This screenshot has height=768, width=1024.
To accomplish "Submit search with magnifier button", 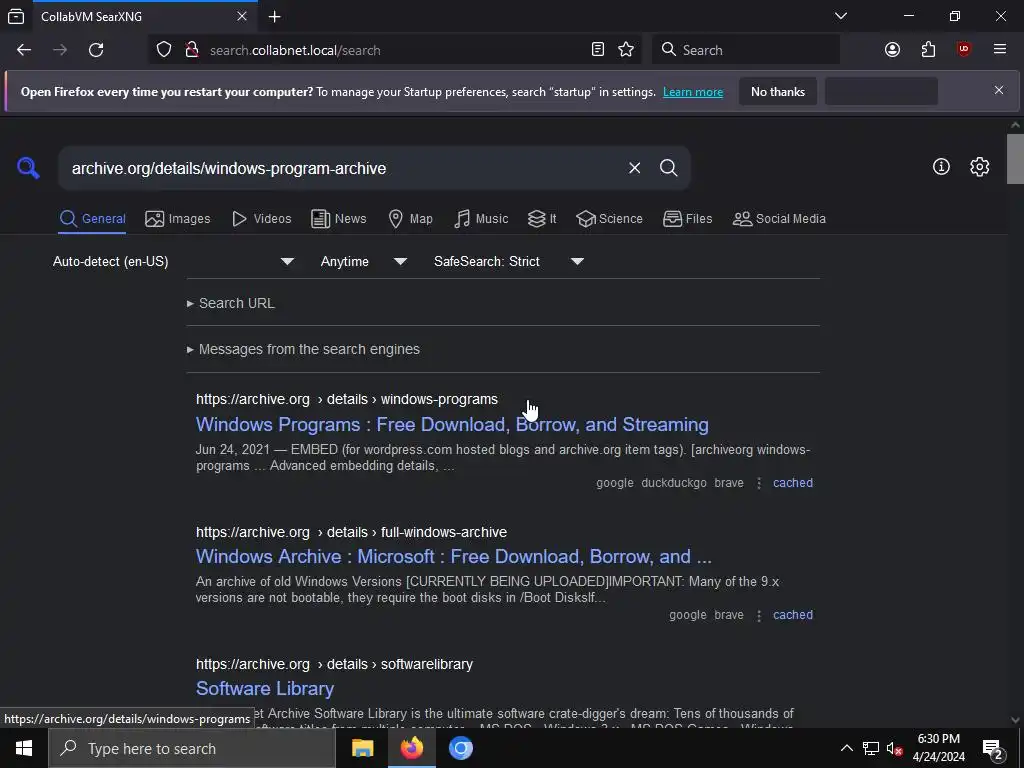I will (668, 168).
